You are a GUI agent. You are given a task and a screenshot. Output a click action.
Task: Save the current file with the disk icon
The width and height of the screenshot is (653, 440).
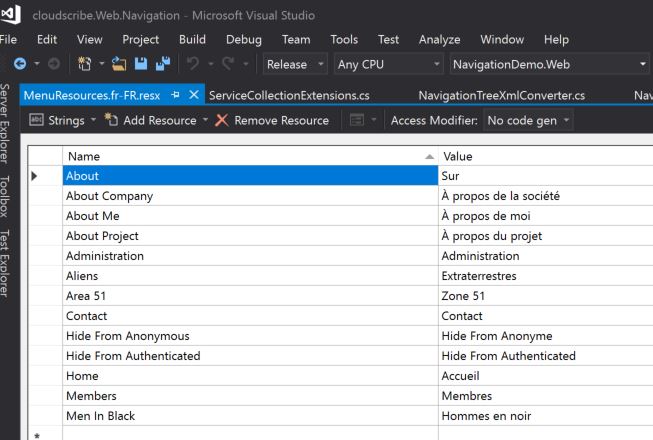[x=141, y=64]
